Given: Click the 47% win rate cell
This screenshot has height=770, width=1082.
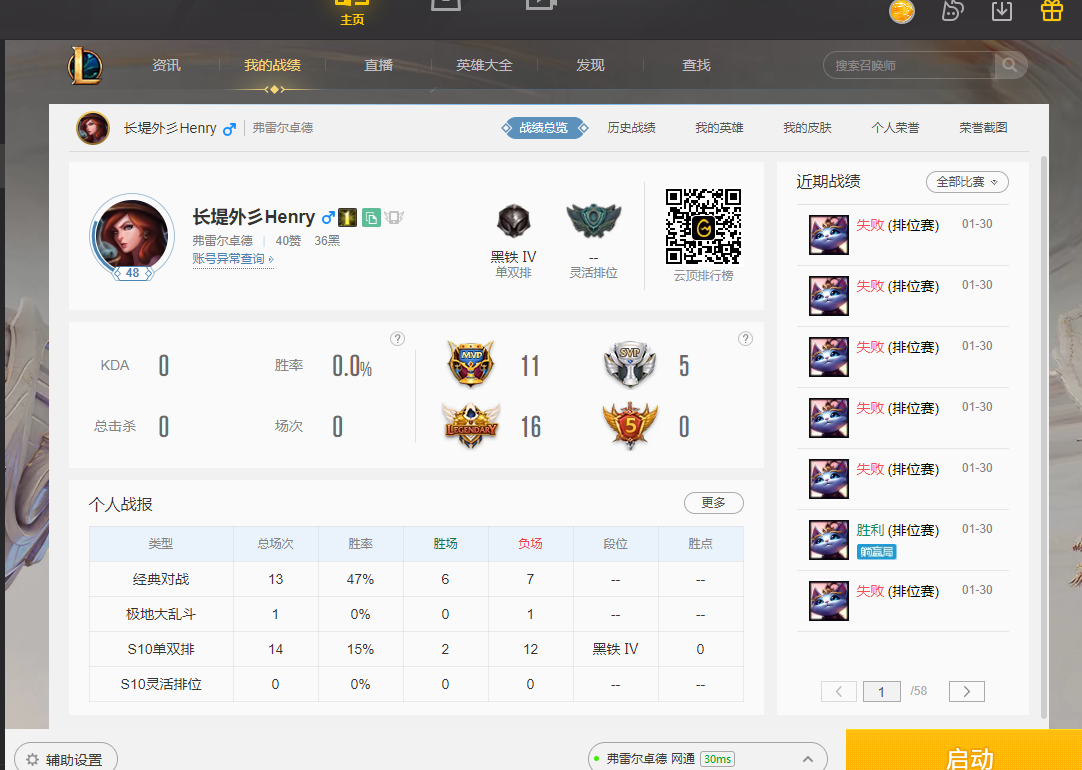Looking at the screenshot, I should tap(360, 579).
